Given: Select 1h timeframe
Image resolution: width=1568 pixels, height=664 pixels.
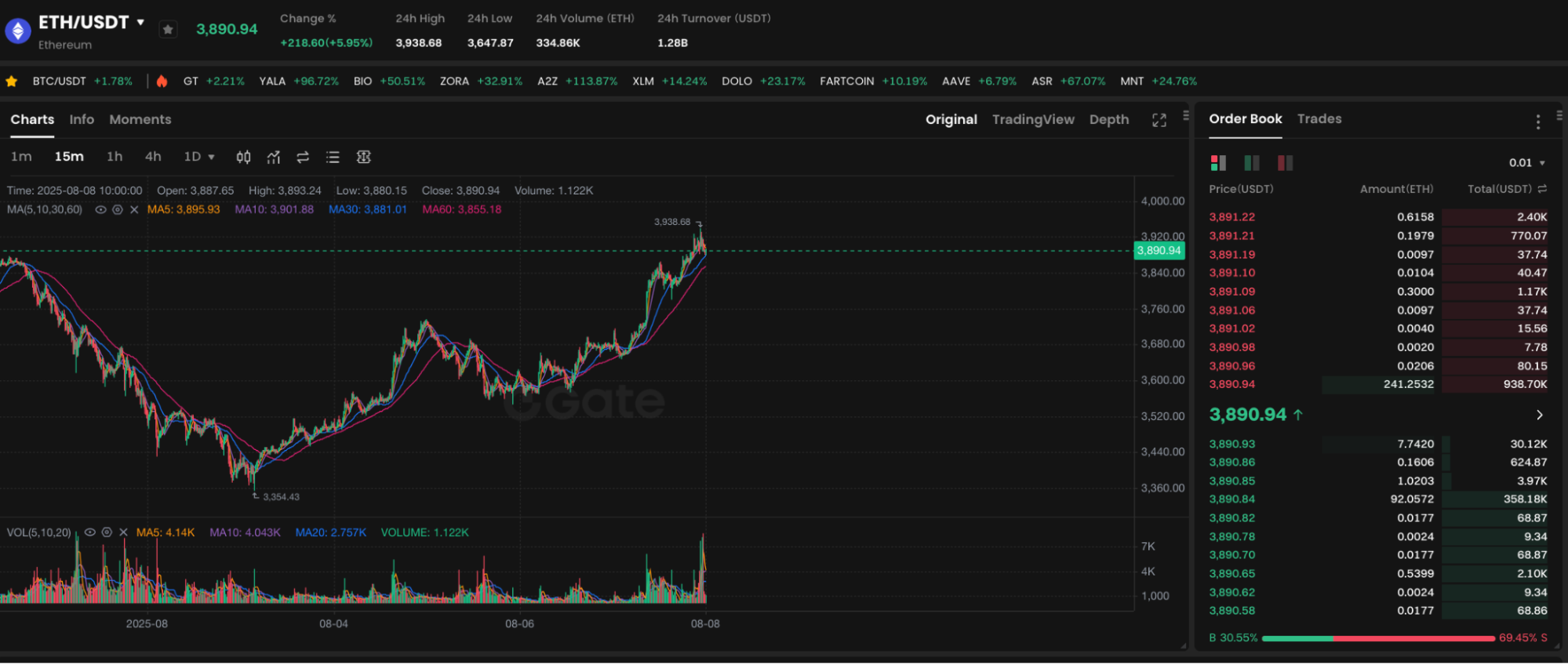Looking at the screenshot, I should pyautogui.click(x=115, y=157).
